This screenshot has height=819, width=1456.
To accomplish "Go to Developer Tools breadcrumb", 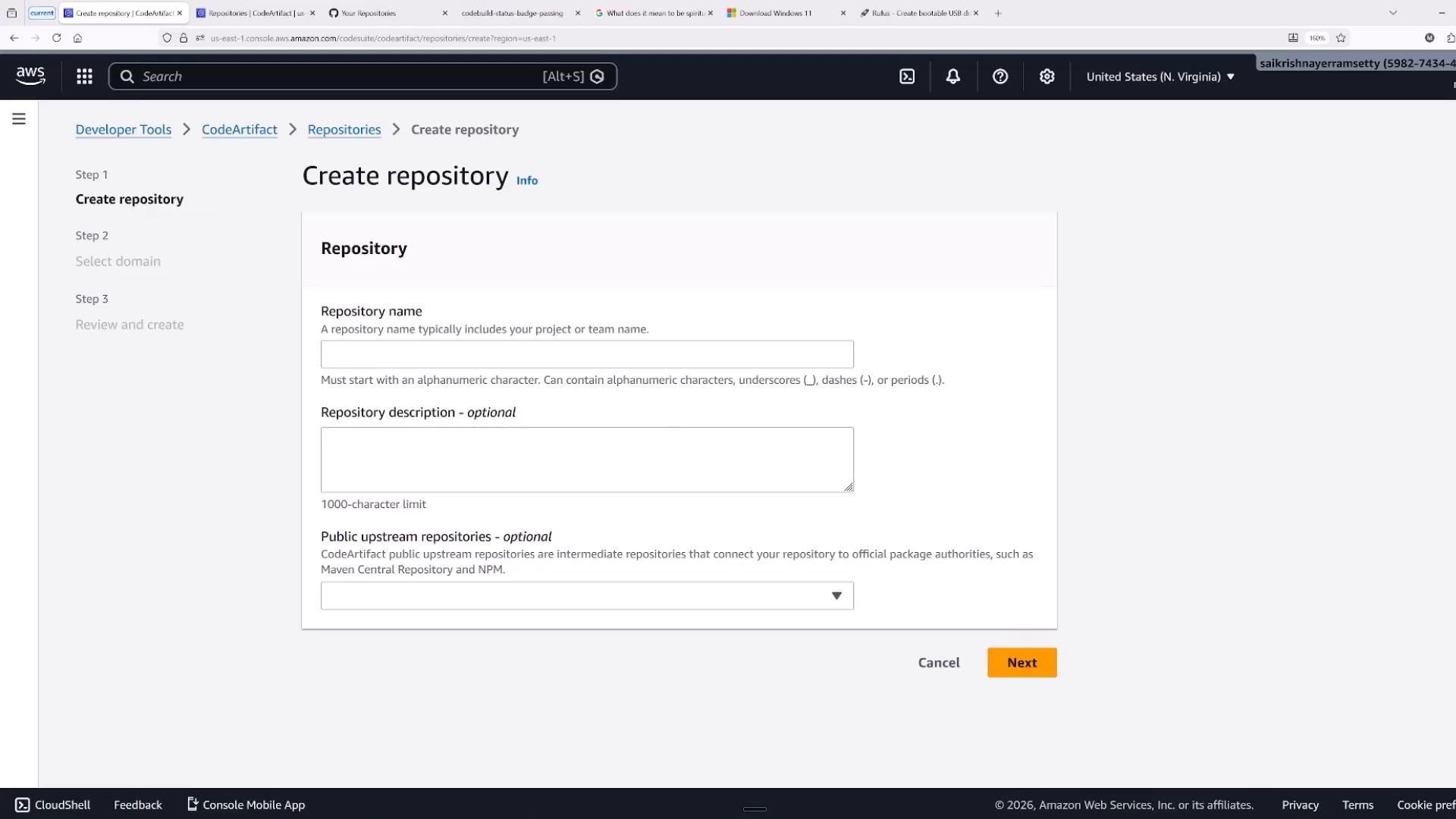I will pyautogui.click(x=124, y=130).
